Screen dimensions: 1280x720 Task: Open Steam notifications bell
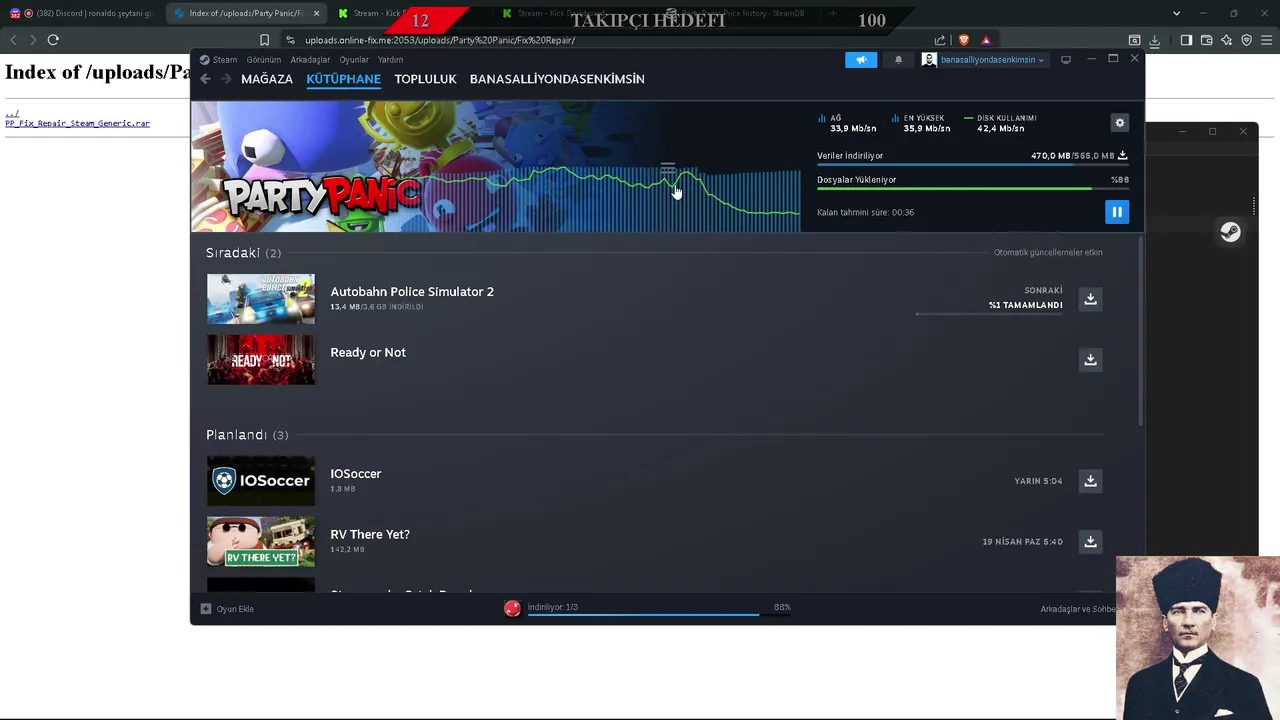click(x=898, y=60)
